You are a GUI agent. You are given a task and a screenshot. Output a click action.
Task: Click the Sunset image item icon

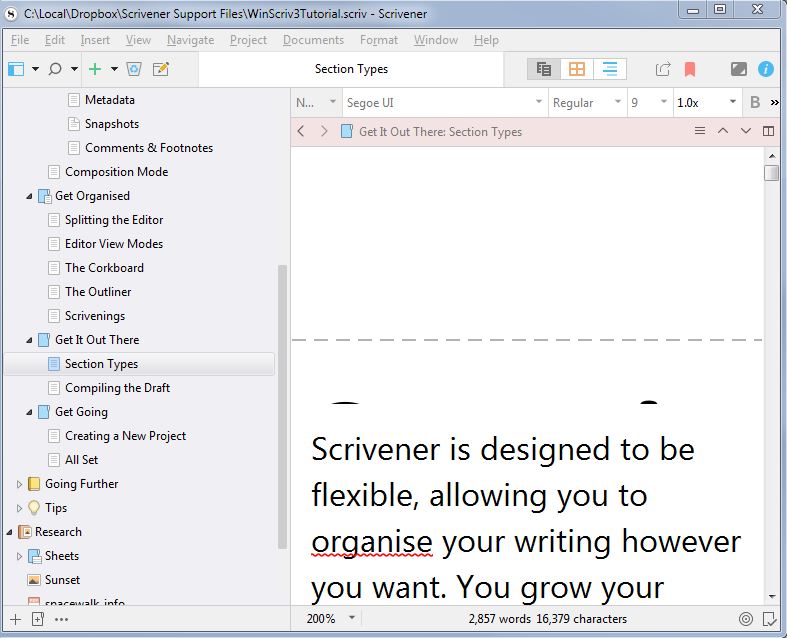tap(34, 580)
